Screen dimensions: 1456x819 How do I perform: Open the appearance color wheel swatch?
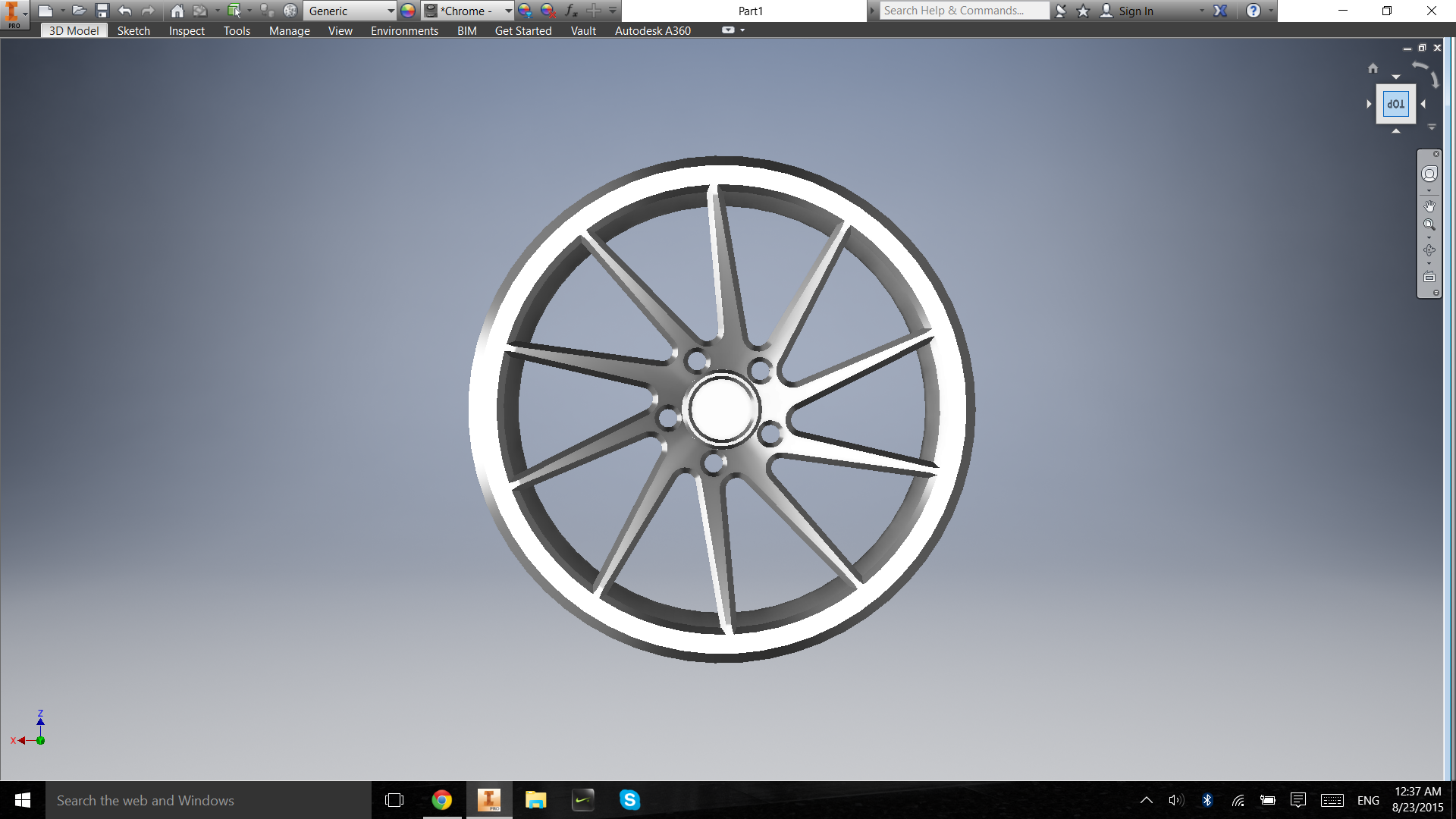[408, 11]
